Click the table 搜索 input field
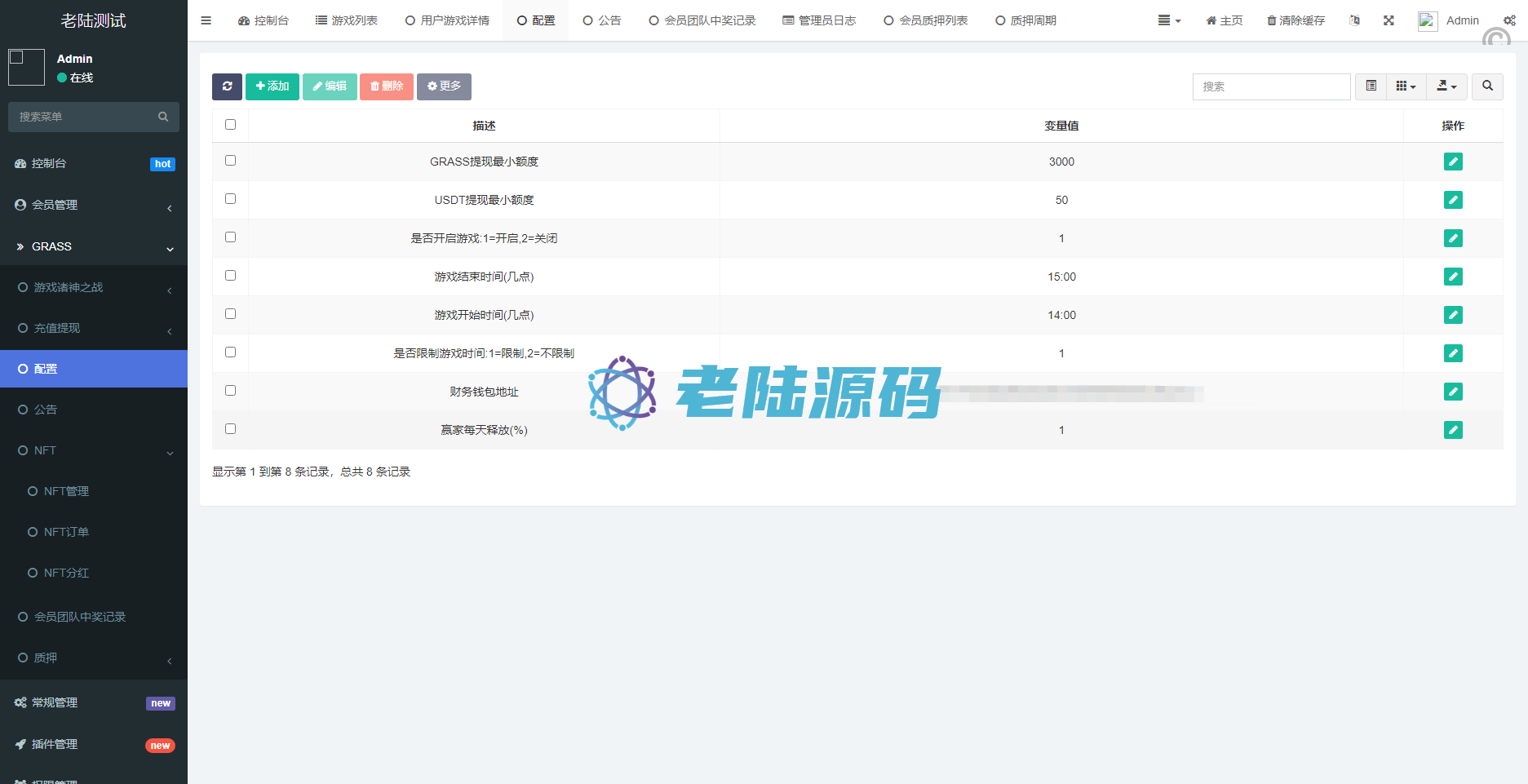This screenshot has height=784, width=1528. point(1271,86)
